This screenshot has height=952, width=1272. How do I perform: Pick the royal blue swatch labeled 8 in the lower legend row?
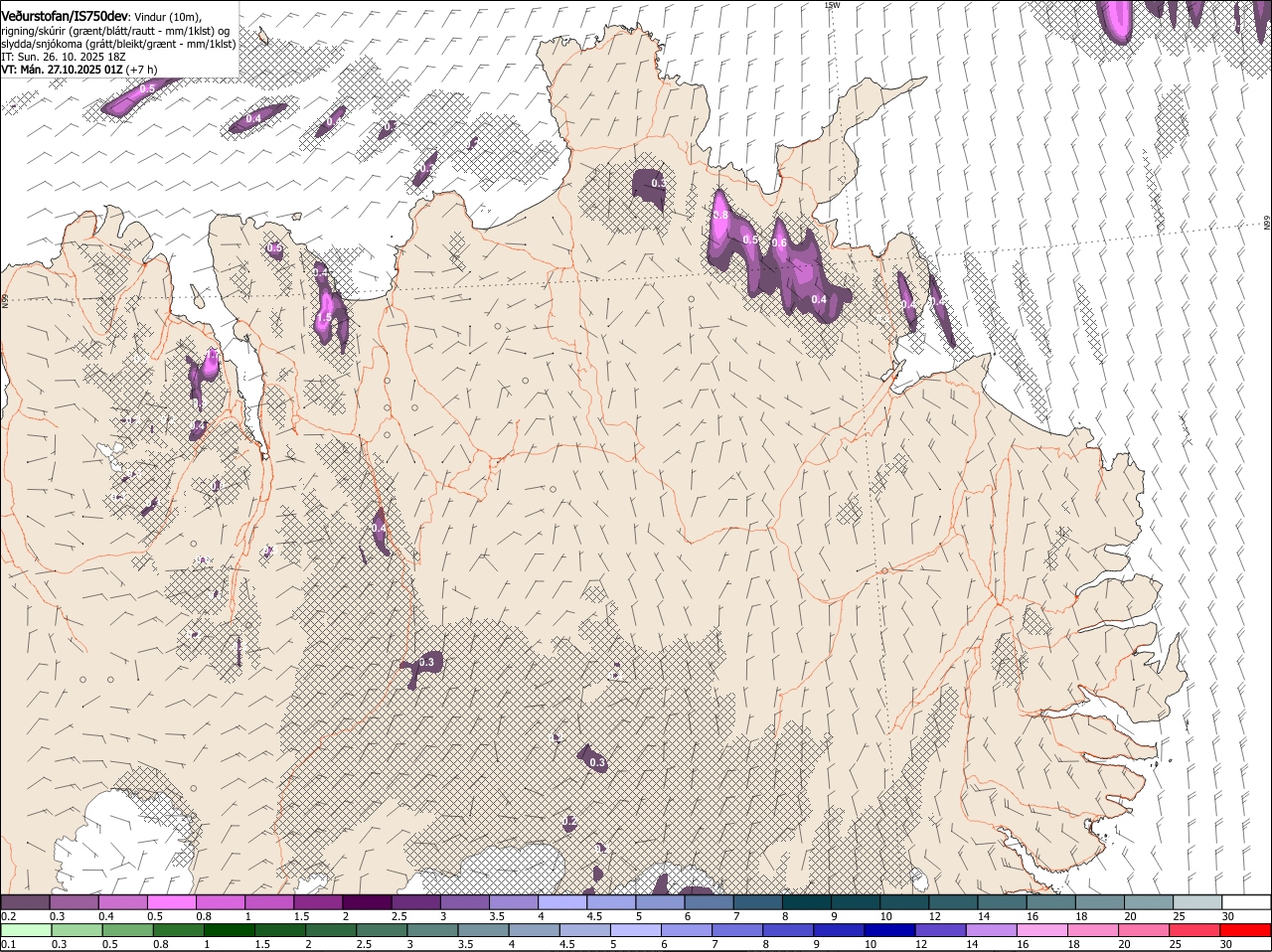(x=790, y=931)
